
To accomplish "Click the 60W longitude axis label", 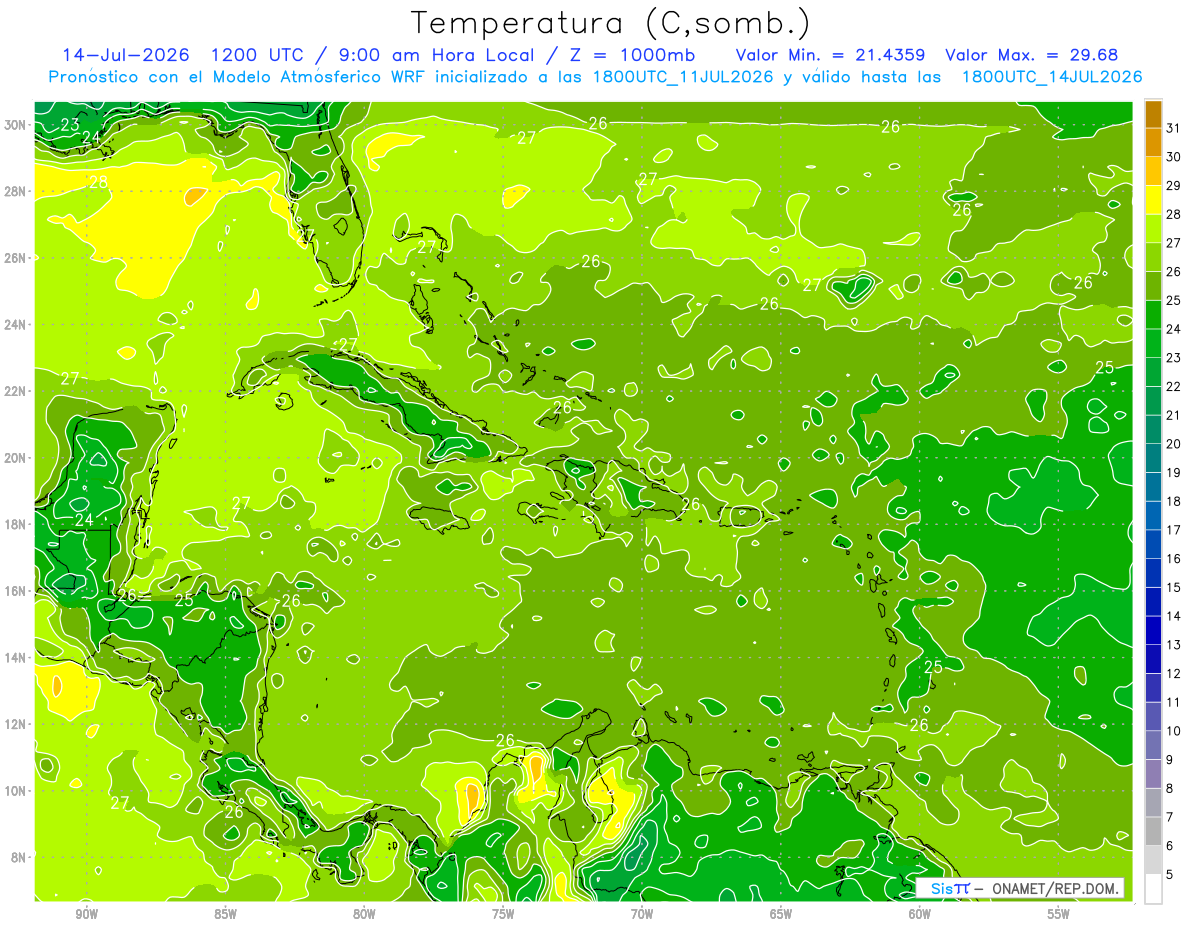I will click(x=920, y=914).
